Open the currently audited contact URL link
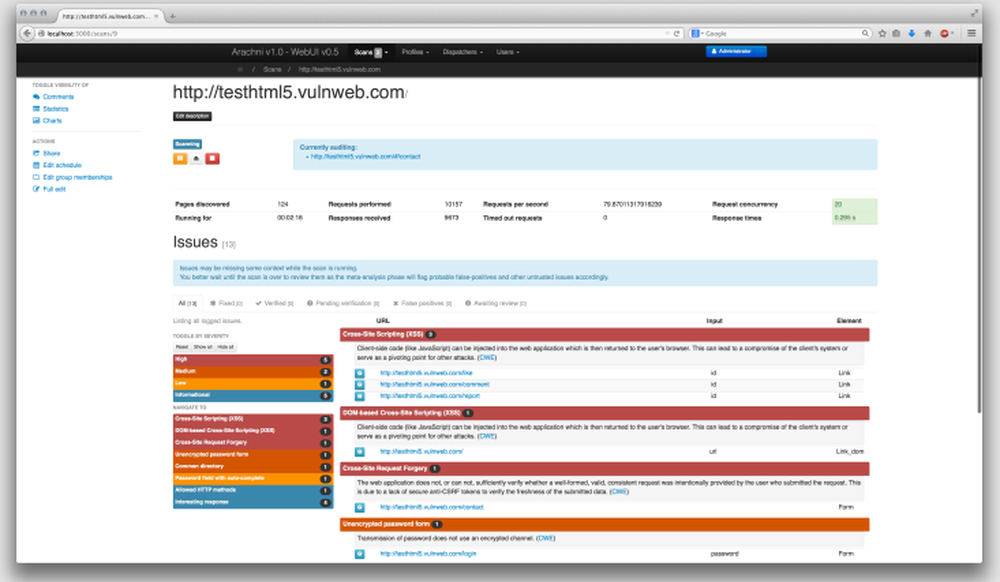 coord(365,157)
